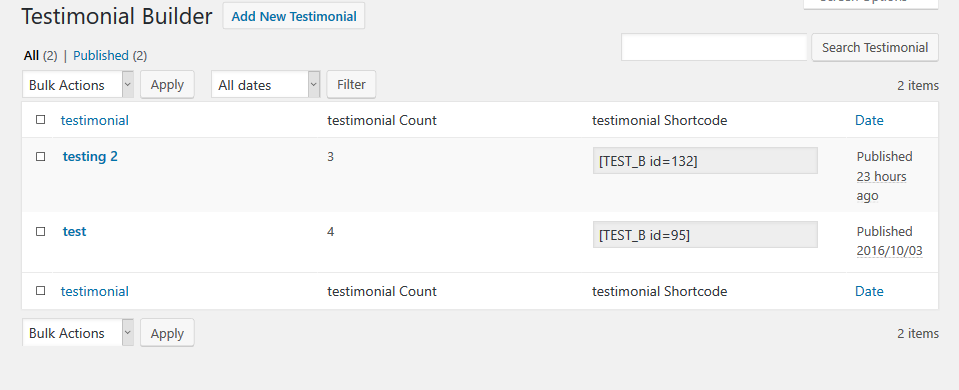Click header 'testimonial Shortcode' column label
This screenshot has height=390, width=959.
pos(659,120)
